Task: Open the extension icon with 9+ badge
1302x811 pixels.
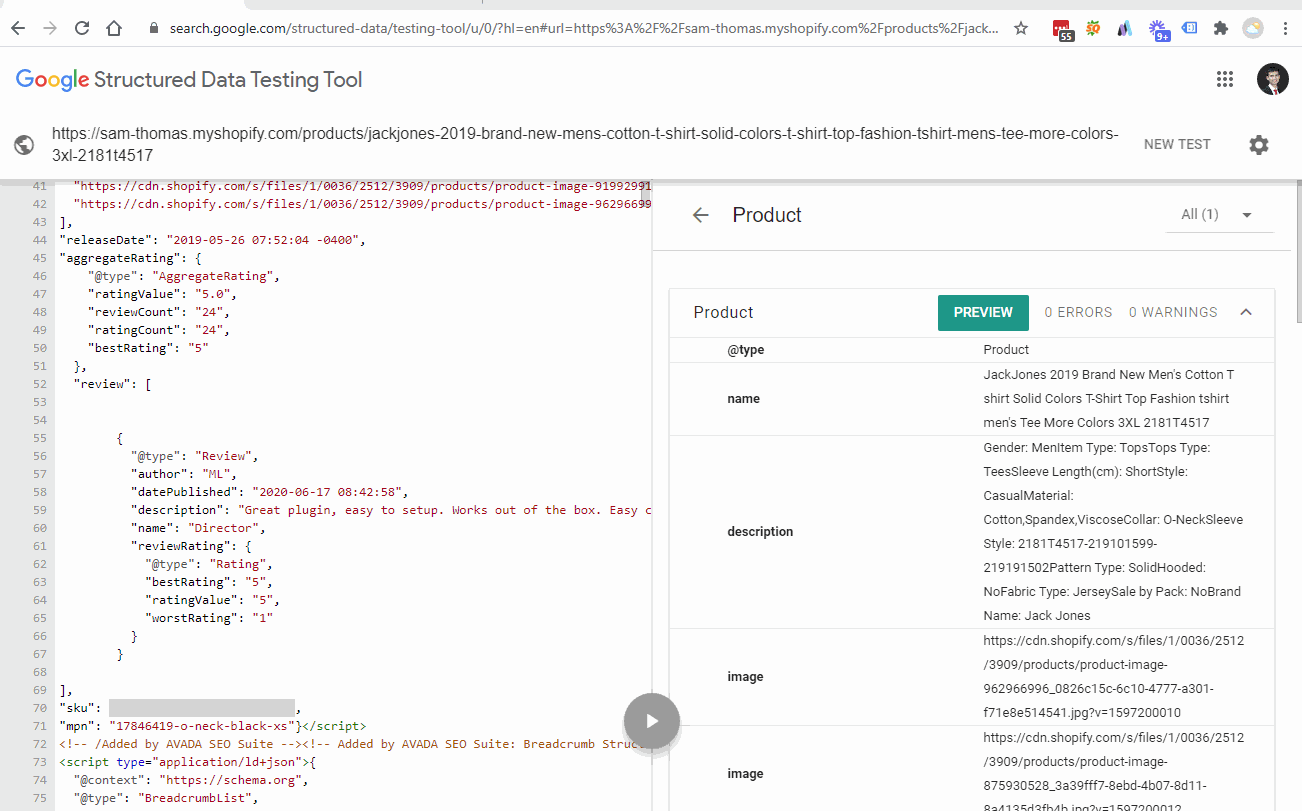Action: pyautogui.click(x=1158, y=30)
